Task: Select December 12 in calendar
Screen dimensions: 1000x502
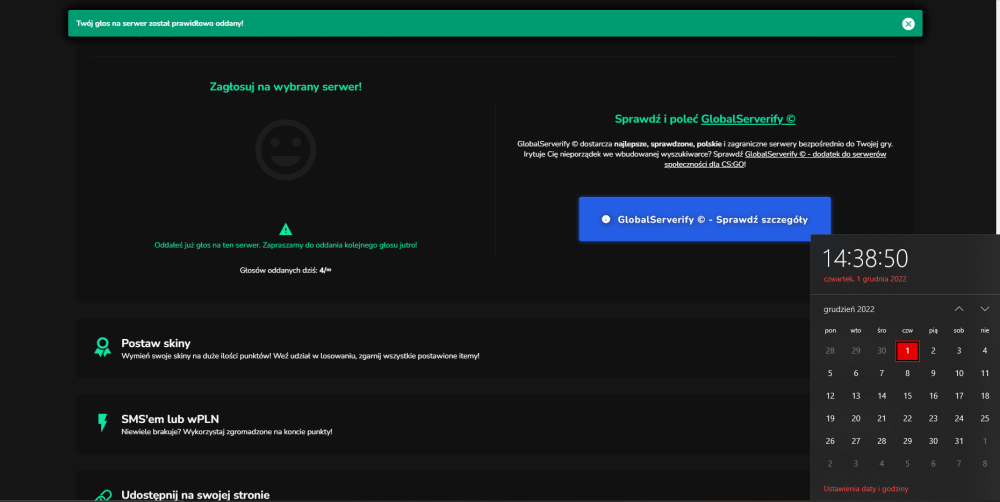Action: (x=830, y=396)
